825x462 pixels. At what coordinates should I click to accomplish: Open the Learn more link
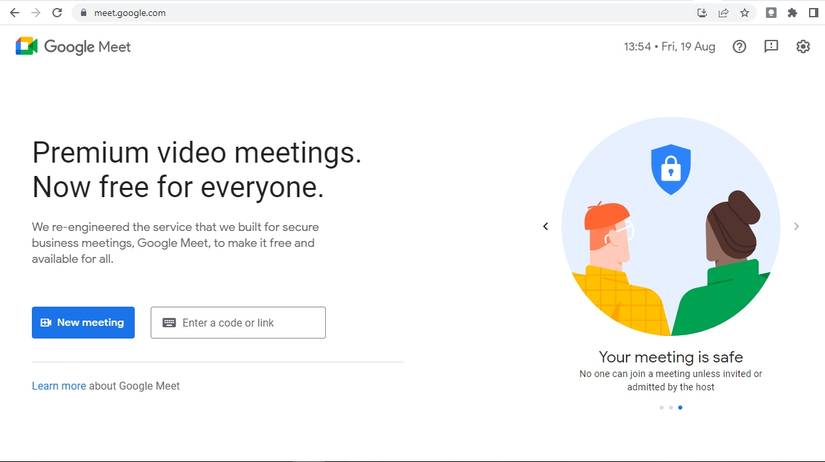click(58, 386)
